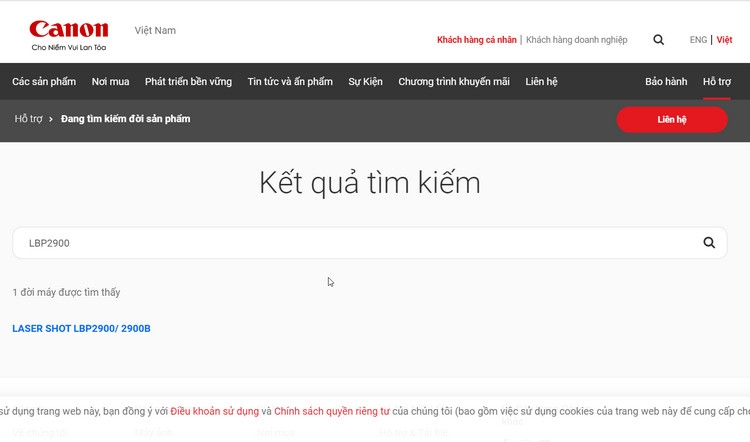This screenshot has height=442, width=750.
Task: Open Liên hệ in navigation bar
Action: [x=541, y=81]
